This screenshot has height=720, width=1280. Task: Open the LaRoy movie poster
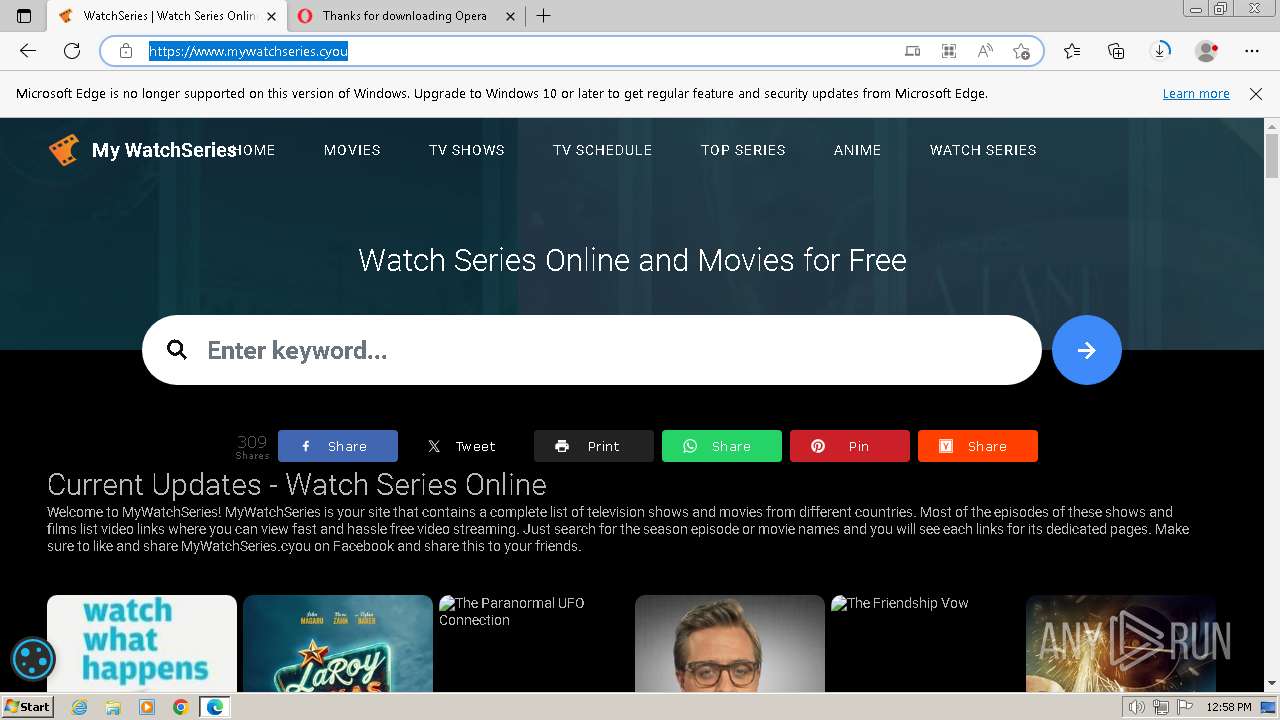(x=338, y=643)
